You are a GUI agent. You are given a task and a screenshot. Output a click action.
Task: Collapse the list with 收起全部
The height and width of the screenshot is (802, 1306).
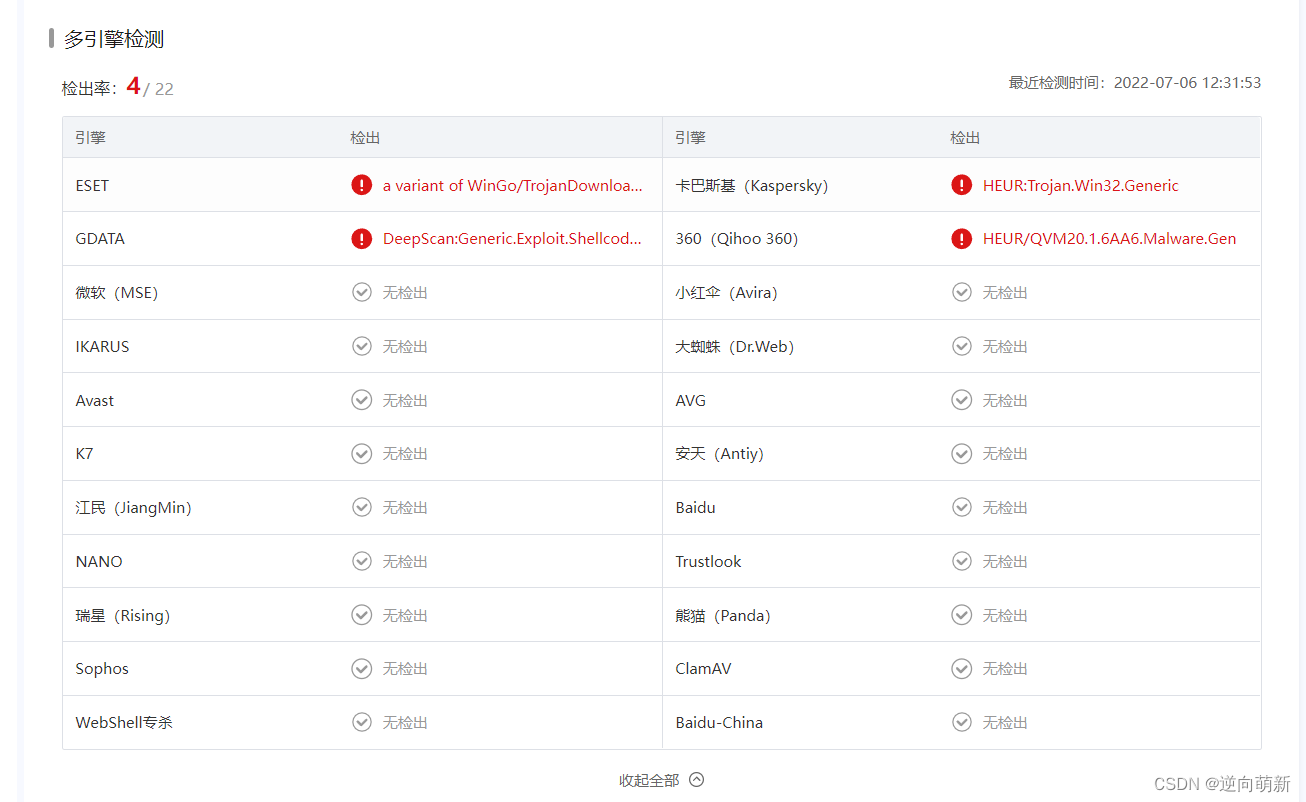click(662, 780)
